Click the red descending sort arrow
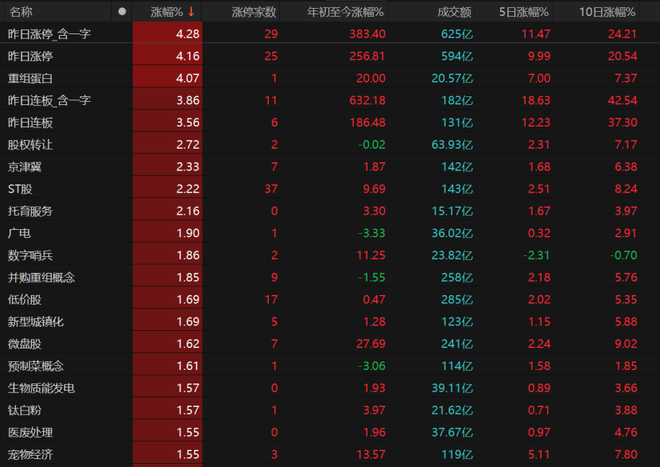660x467 pixels. pyautogui.click(x=191, y=12)
